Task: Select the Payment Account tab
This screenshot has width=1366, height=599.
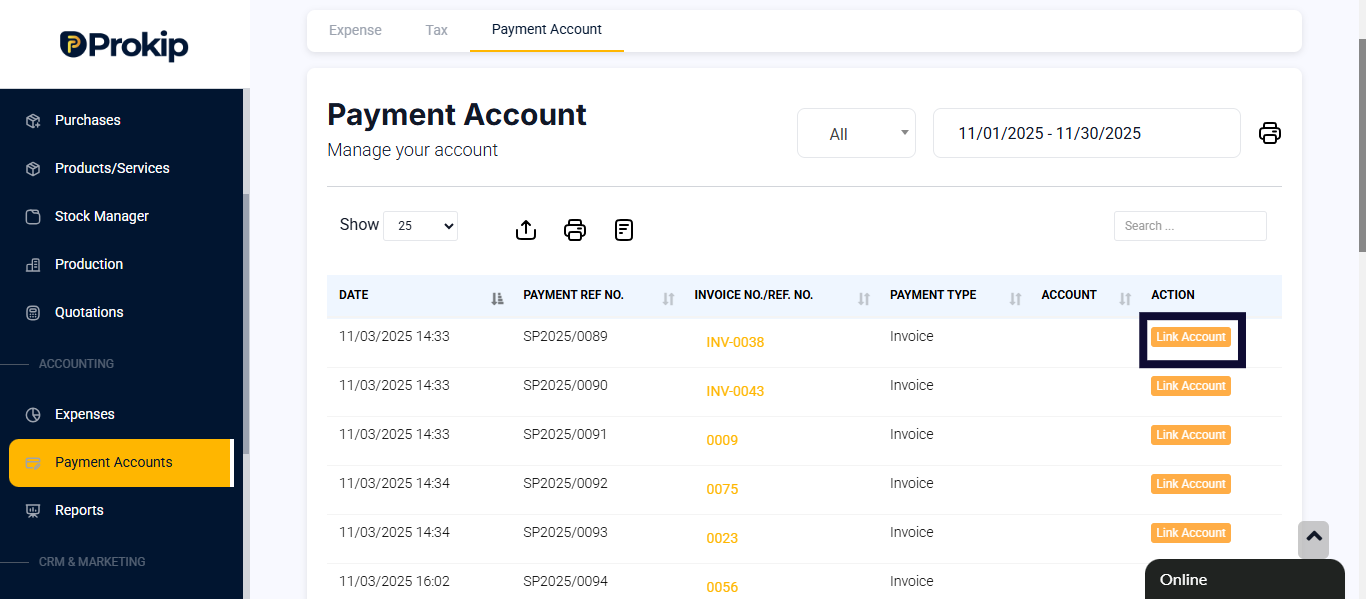Action: click(x=547, y=30)
